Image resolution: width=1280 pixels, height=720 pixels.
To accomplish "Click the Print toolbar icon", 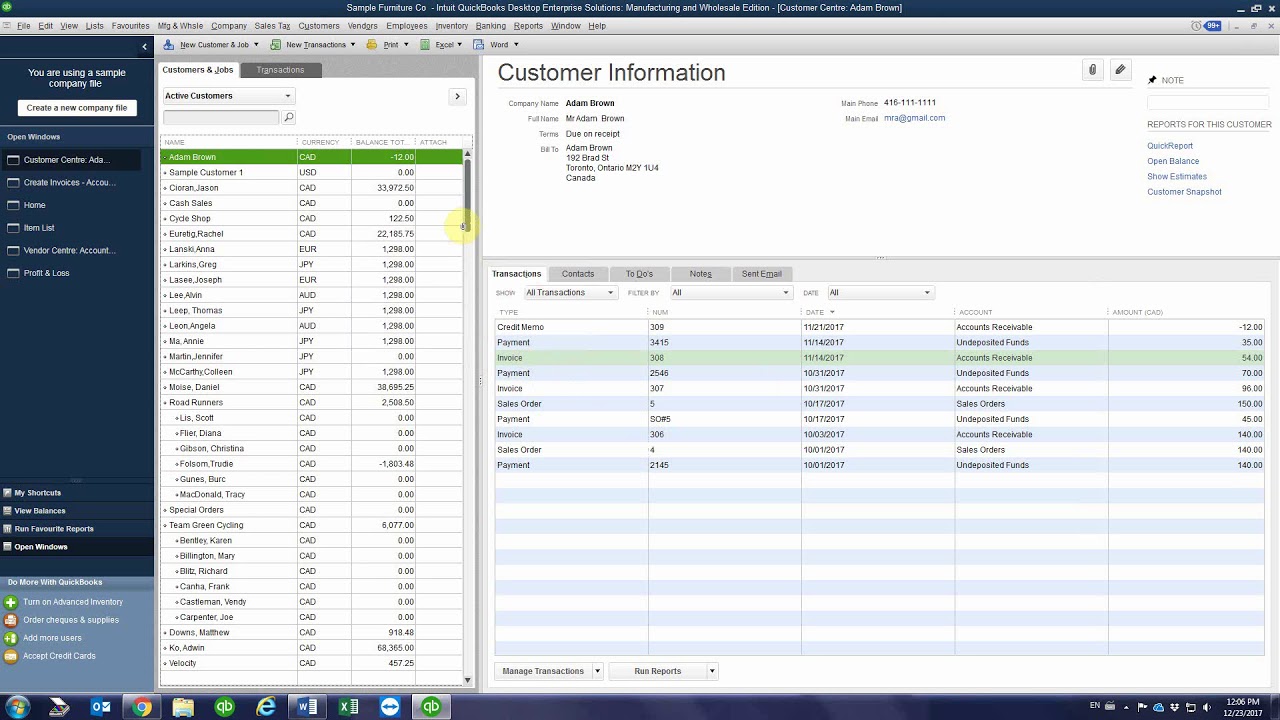I will (x=372, y=45).
